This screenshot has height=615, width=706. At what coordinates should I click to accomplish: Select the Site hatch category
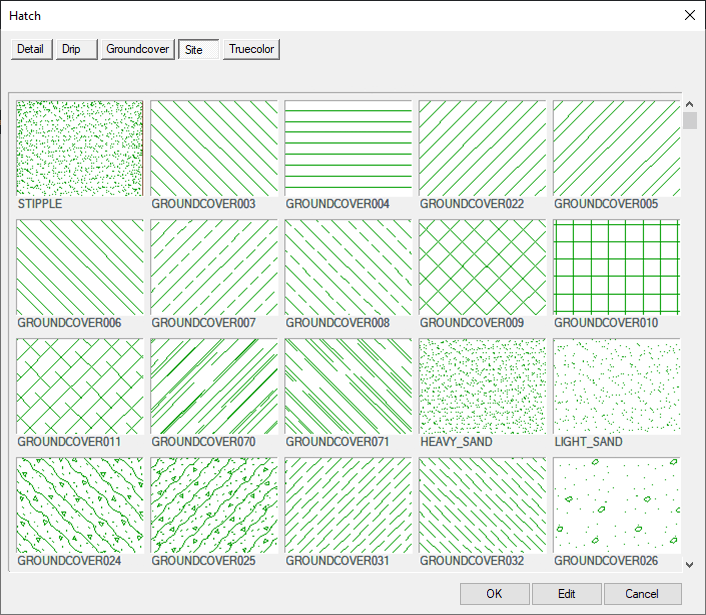pyautogui.click(x=199, y=49)
